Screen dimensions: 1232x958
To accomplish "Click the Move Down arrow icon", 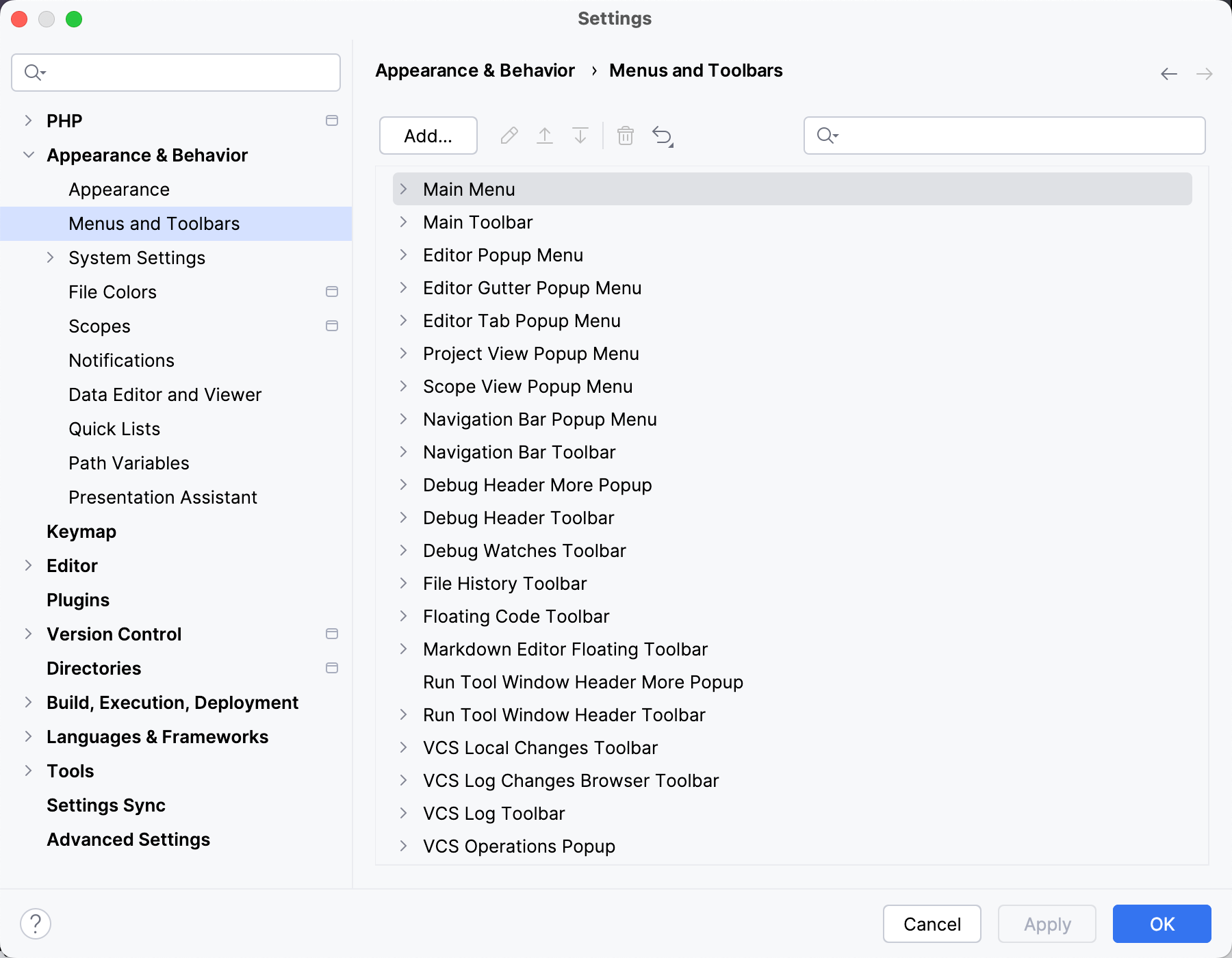I will point(580,135).
